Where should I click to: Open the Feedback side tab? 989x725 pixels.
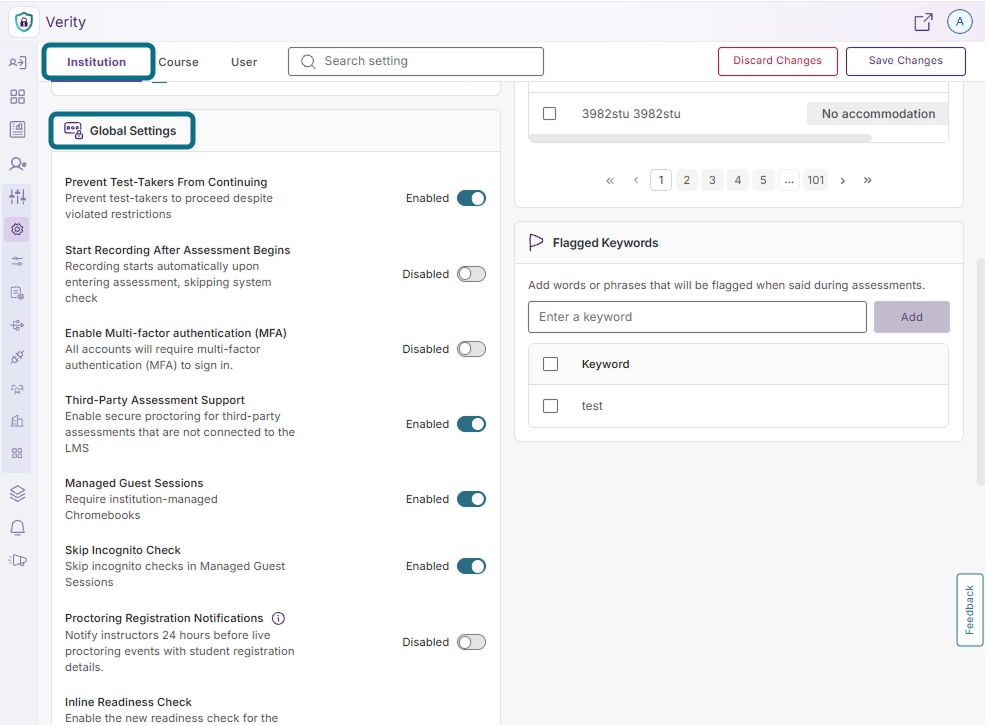[x=969, y=610]
